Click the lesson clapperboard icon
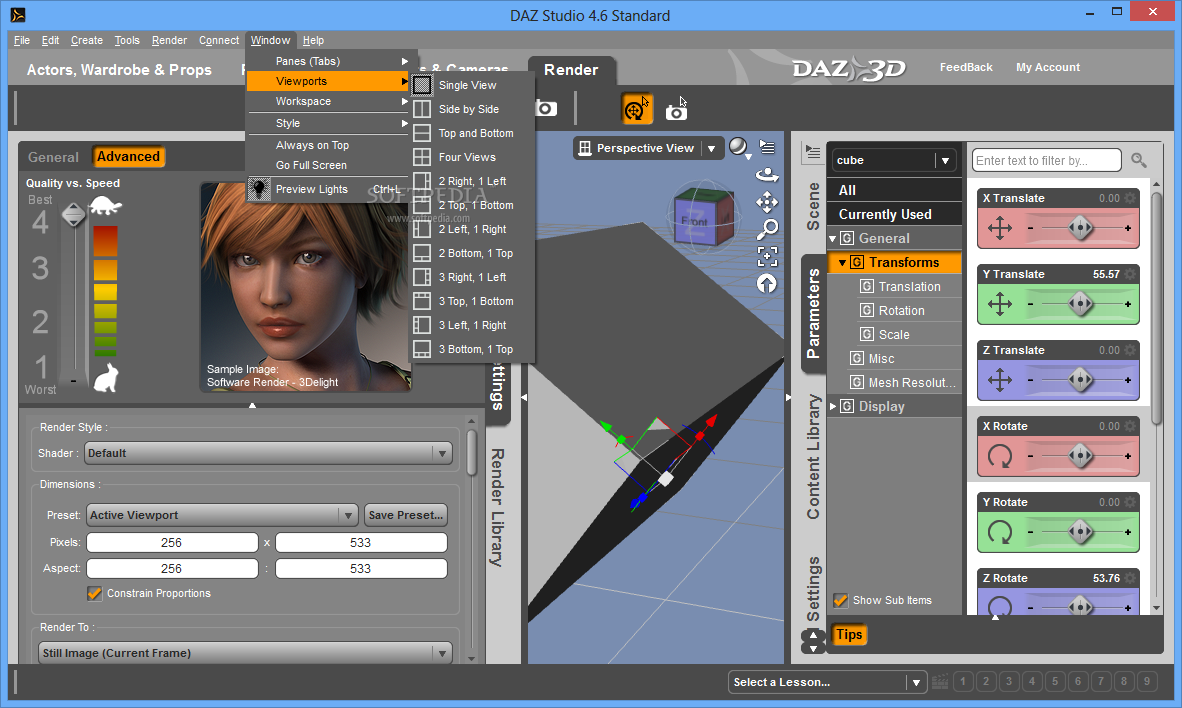This screenshot has width=1182, height=708. tap(940, 682)
